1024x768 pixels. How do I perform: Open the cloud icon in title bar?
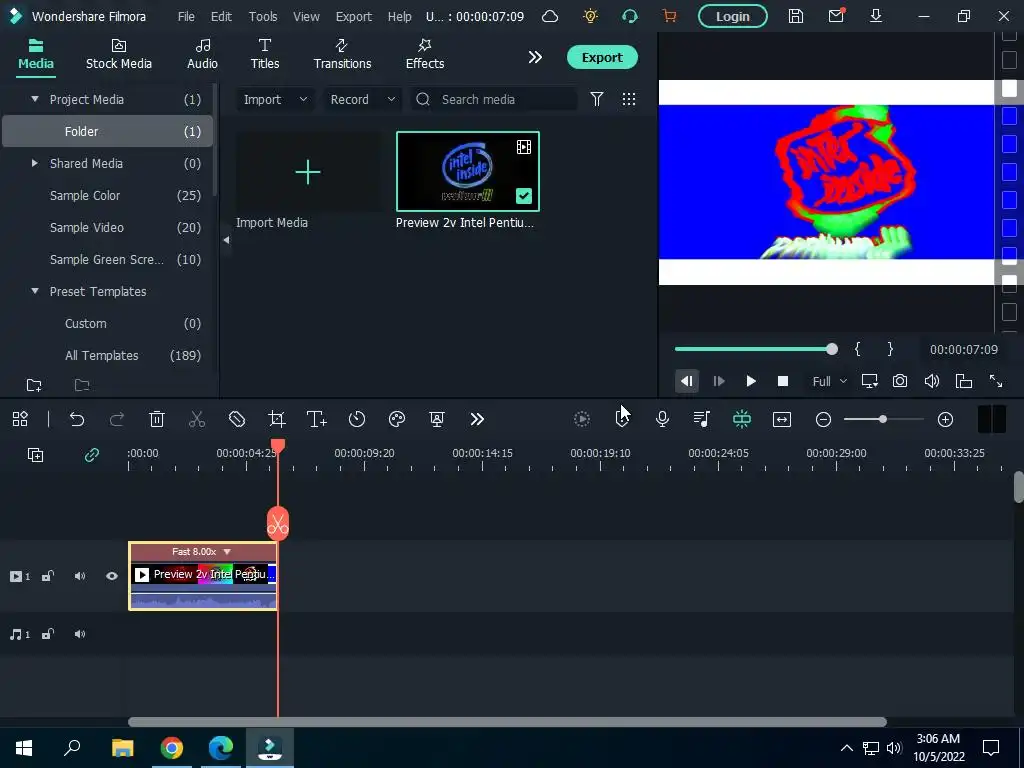click(551, 16)
